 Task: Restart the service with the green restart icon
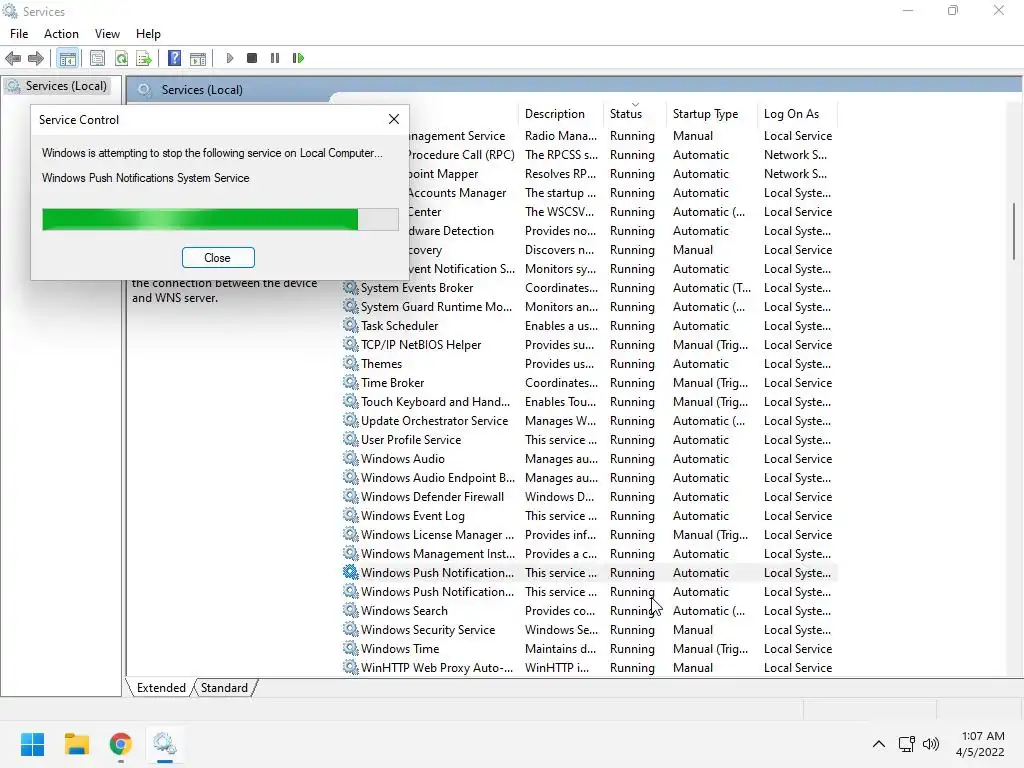point(298,58)
